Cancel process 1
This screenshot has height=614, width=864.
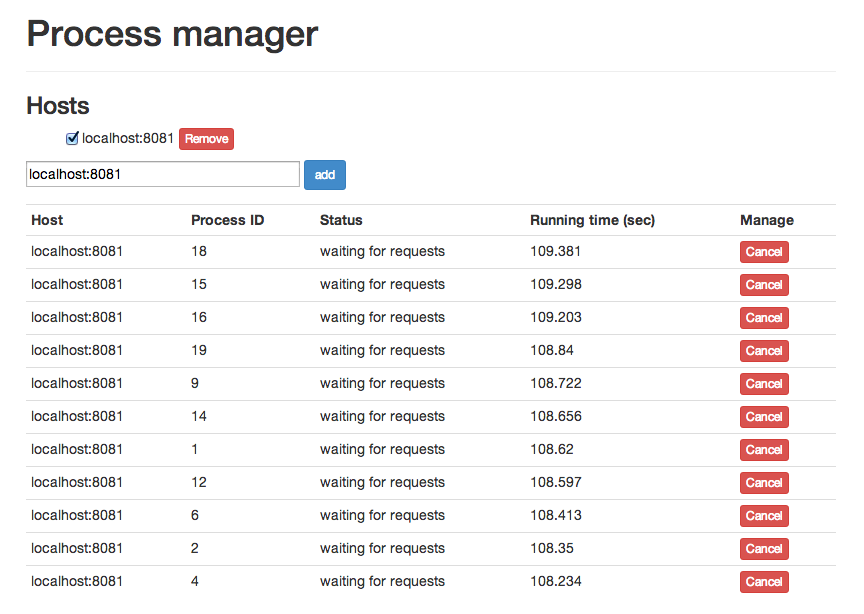[764, 449]
